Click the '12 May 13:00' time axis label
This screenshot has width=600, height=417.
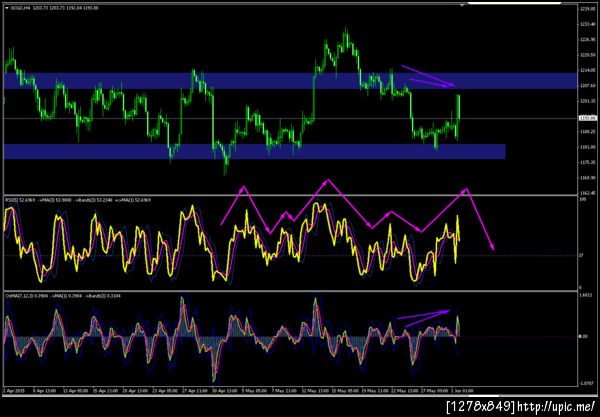pos(315,391)
